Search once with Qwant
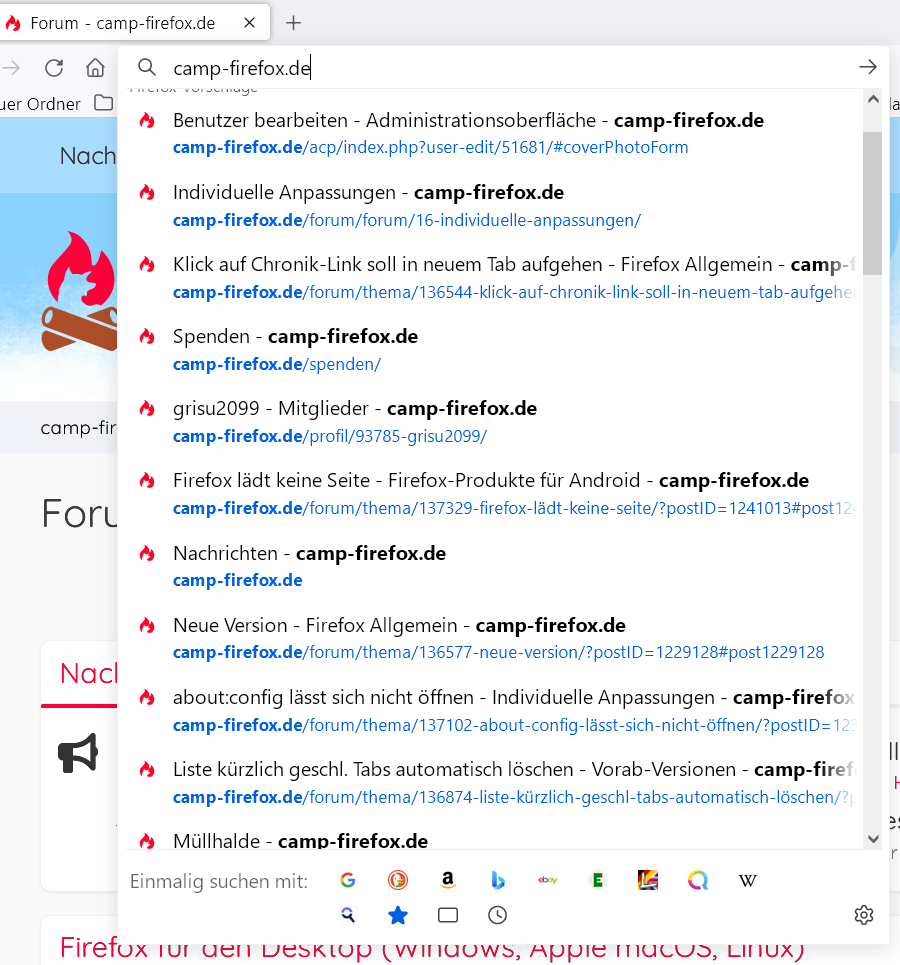Viewport: 900px width, 965px height. coord(697,880)
